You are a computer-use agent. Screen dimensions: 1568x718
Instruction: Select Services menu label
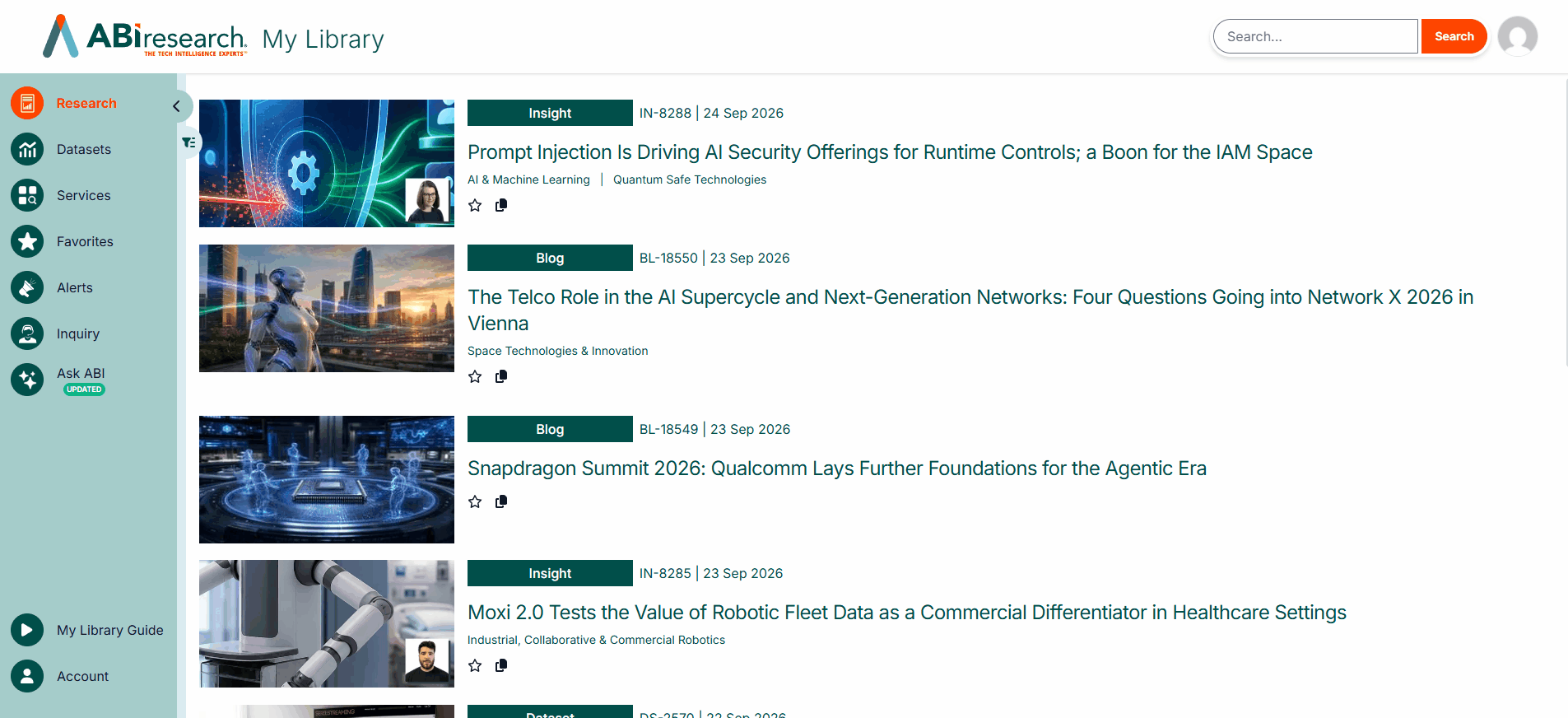pos(84,195)
